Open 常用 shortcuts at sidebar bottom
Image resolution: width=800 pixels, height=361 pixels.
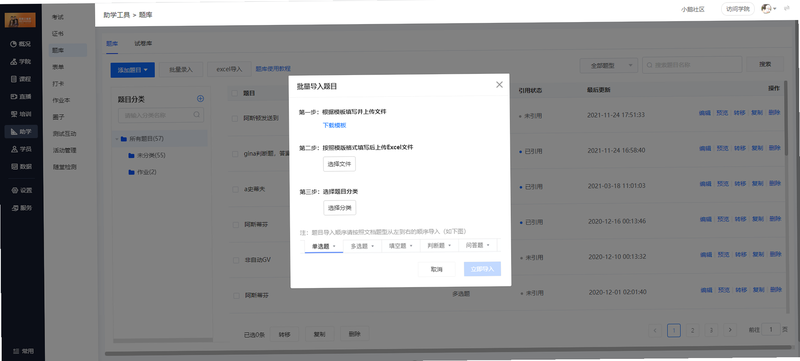(x=23, y=351)
